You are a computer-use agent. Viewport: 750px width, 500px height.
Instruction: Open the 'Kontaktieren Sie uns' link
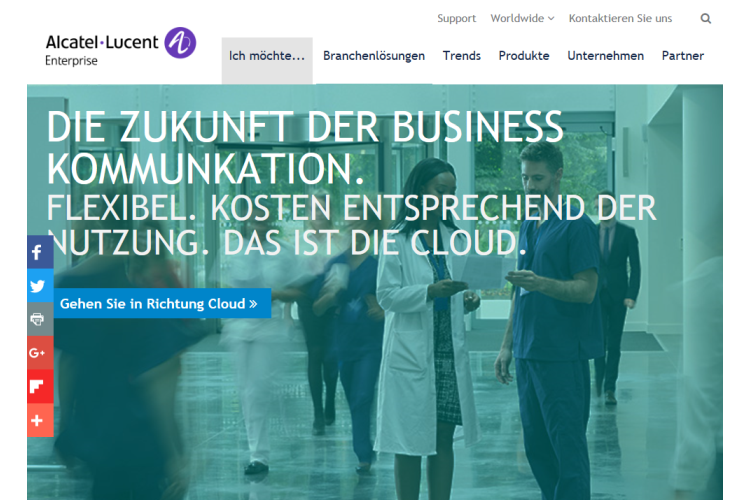click(620, 18)
